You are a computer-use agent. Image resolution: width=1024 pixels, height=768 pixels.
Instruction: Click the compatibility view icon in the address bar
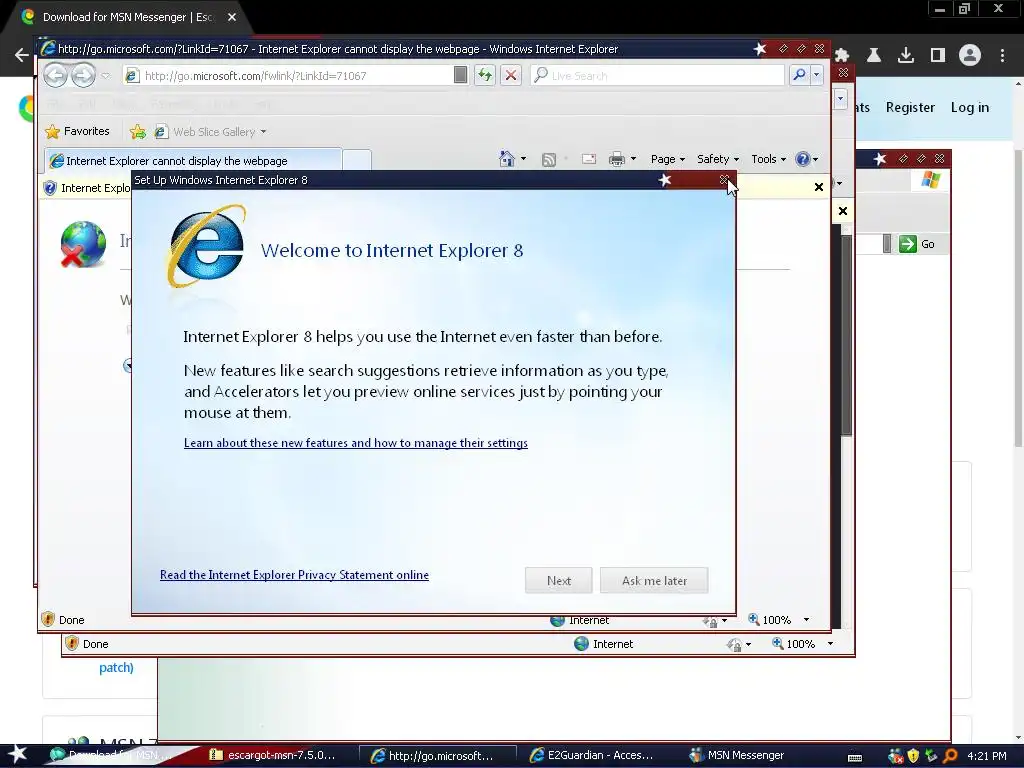coord(460,75)
